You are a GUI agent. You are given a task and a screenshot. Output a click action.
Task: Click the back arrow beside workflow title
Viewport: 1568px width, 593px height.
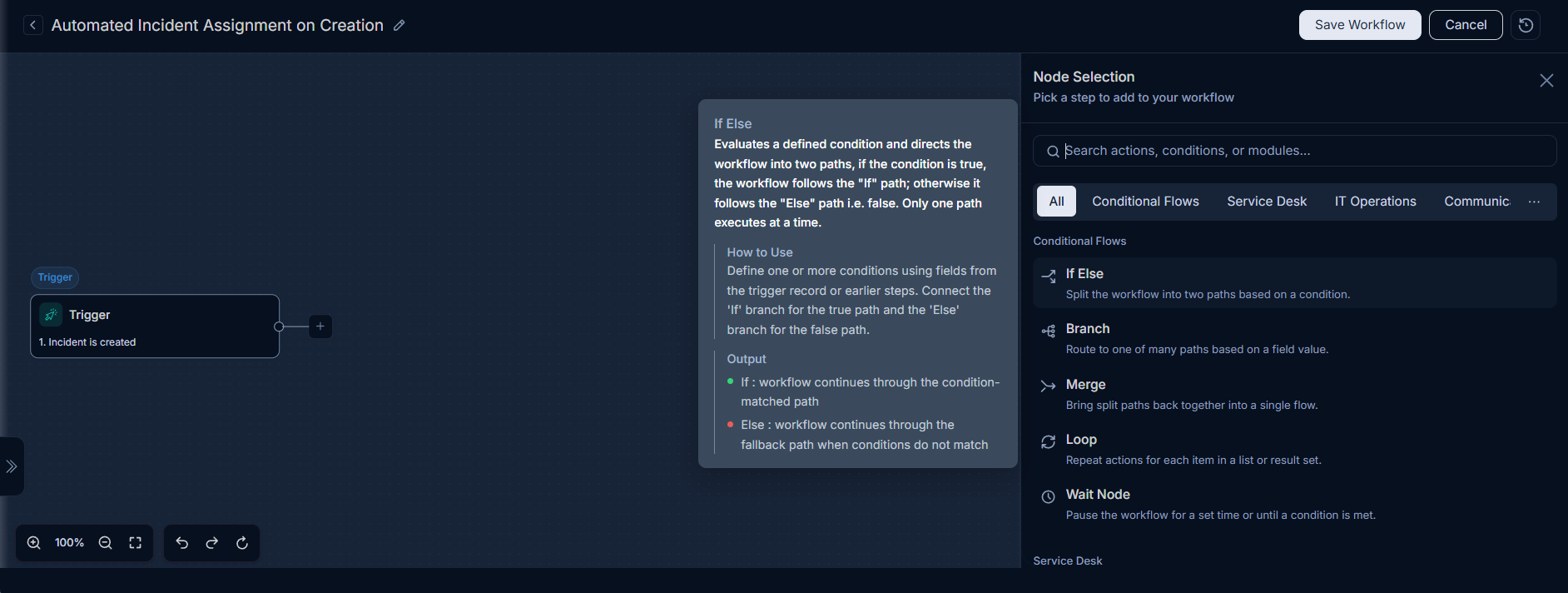[32, 25]
